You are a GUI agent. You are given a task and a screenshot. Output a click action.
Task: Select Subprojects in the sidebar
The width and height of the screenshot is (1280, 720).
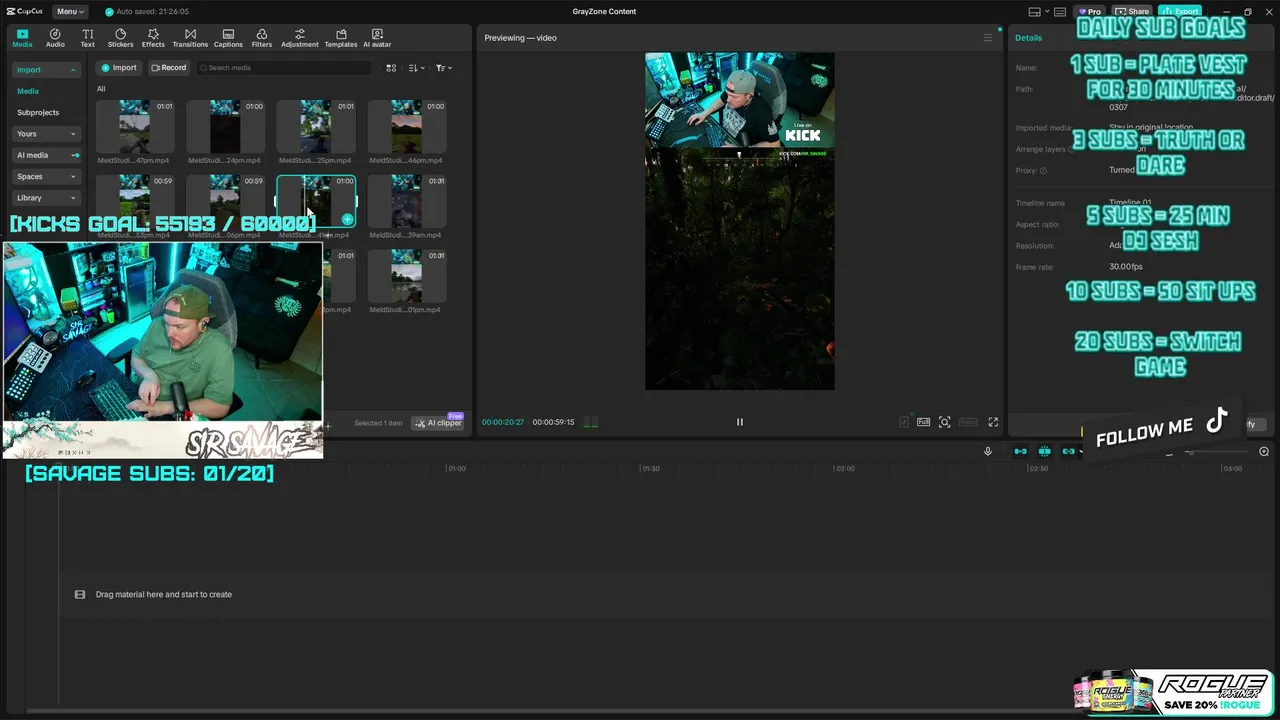[x=38, y=112]
